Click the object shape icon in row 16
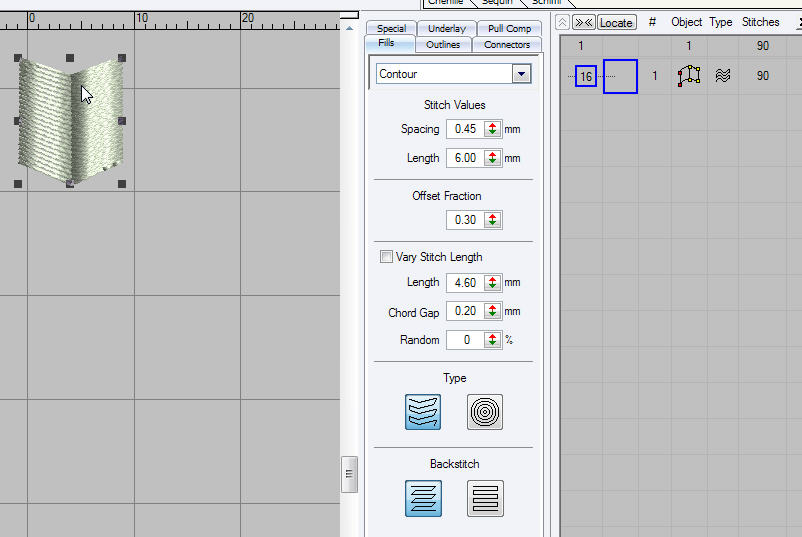This screenshot has height=537, width=802. (x=688, y=76)
